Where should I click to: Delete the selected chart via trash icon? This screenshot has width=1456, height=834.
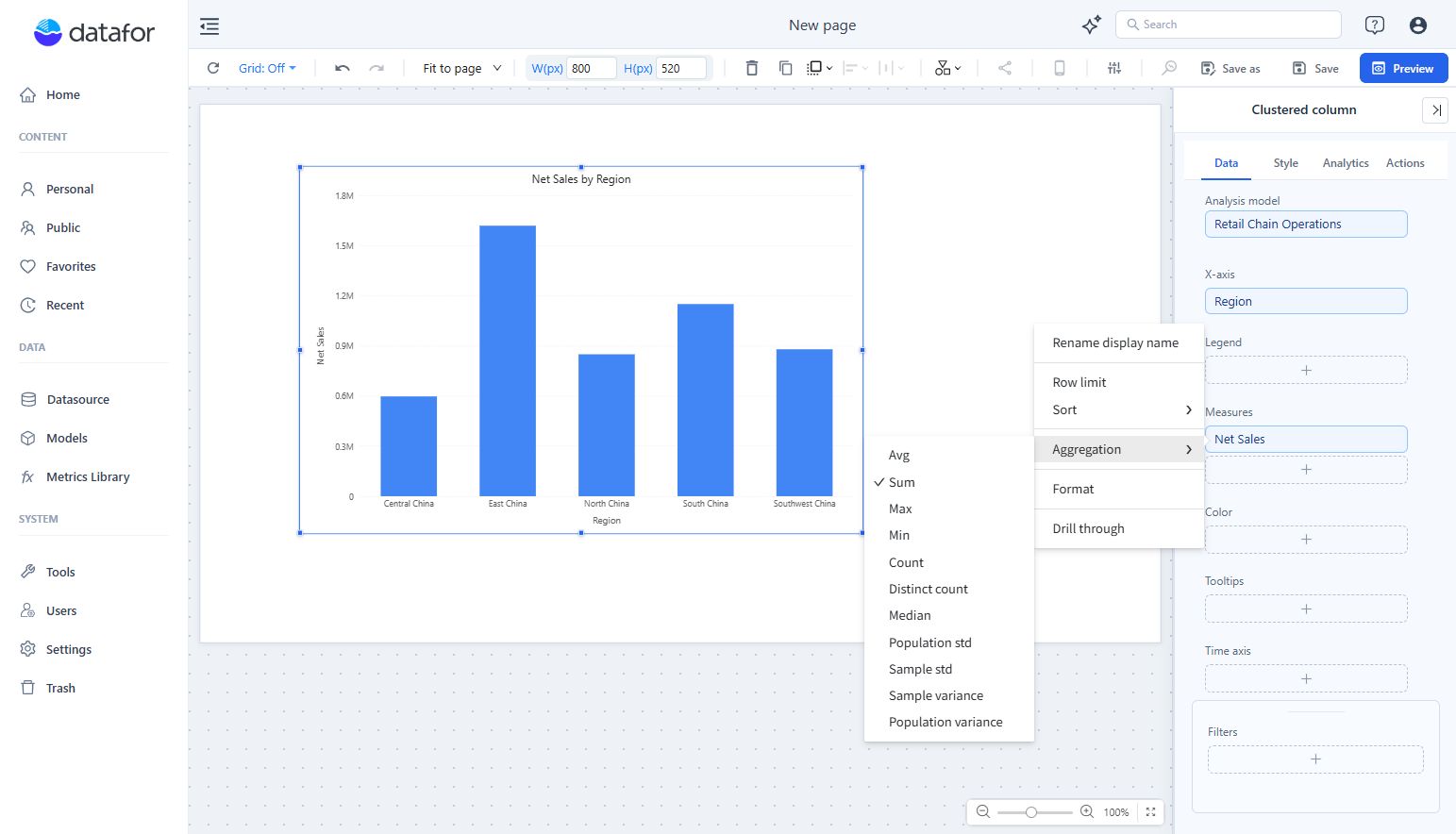[x=752, y=68]
